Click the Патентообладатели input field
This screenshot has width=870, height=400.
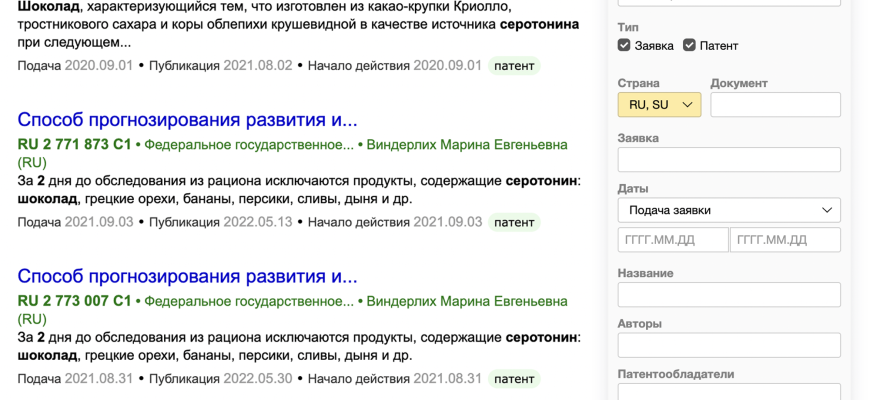(x=729, y=392)
